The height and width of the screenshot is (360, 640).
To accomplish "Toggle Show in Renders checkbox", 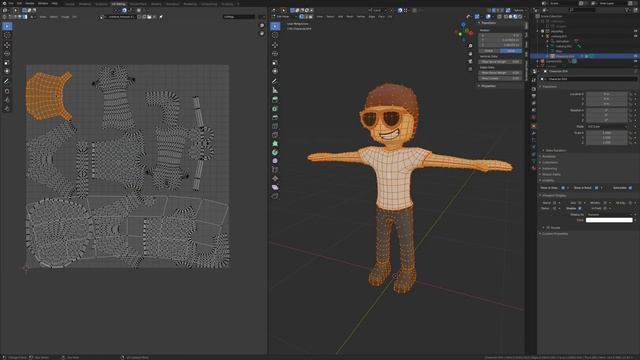I will click(596, 188).
